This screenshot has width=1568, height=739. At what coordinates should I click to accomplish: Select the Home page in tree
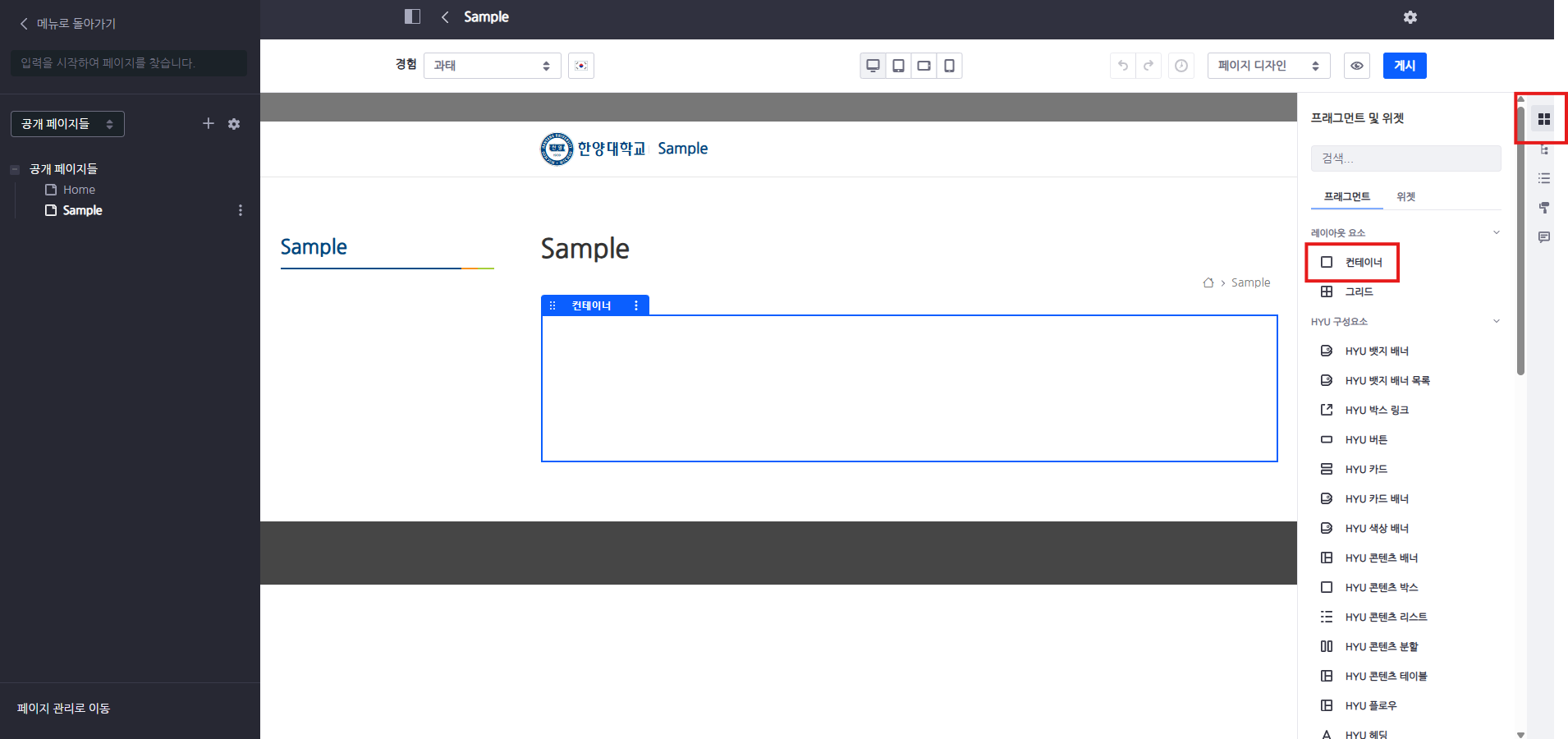pos(79,190)
